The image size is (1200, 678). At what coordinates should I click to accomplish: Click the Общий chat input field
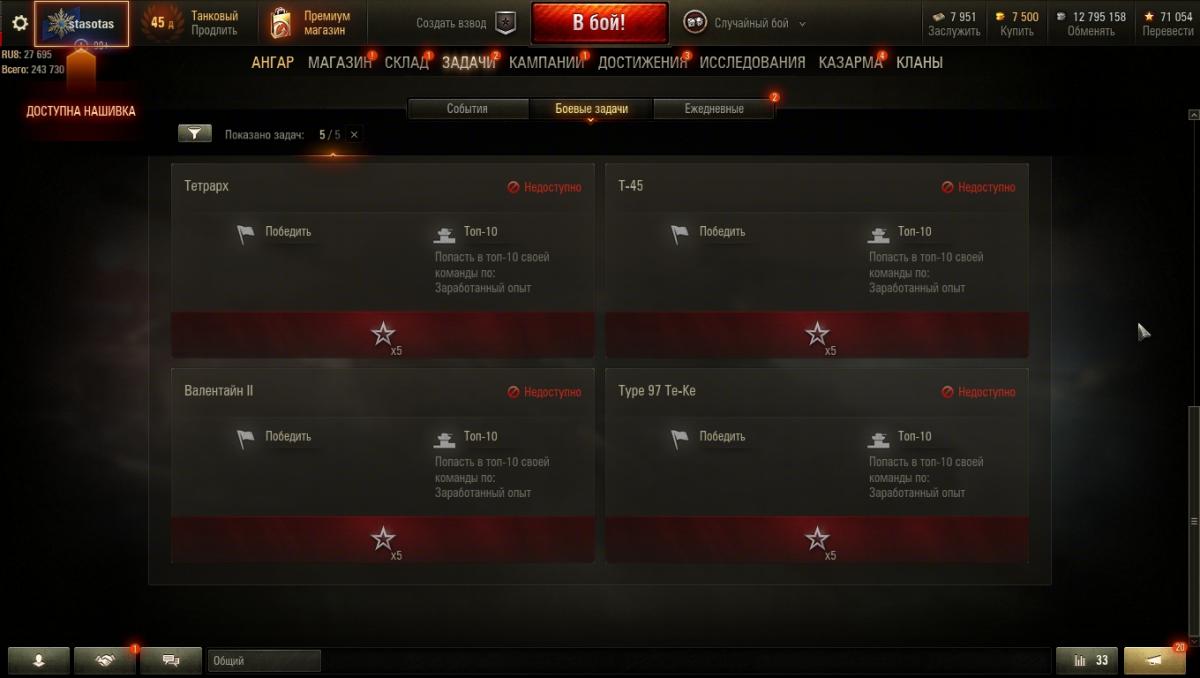(x=264, y=660)
